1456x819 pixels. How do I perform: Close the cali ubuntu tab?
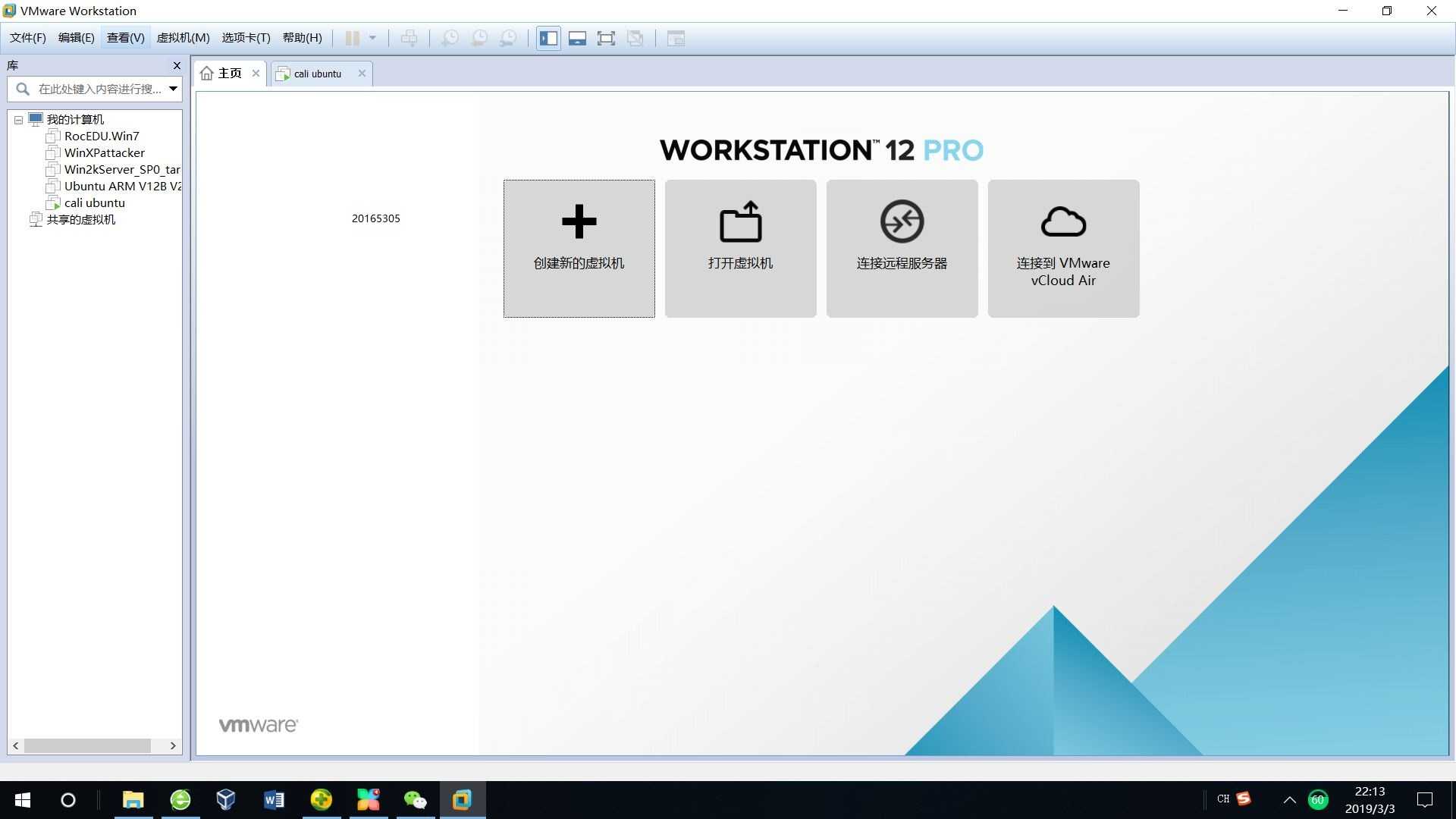point(362,74)
